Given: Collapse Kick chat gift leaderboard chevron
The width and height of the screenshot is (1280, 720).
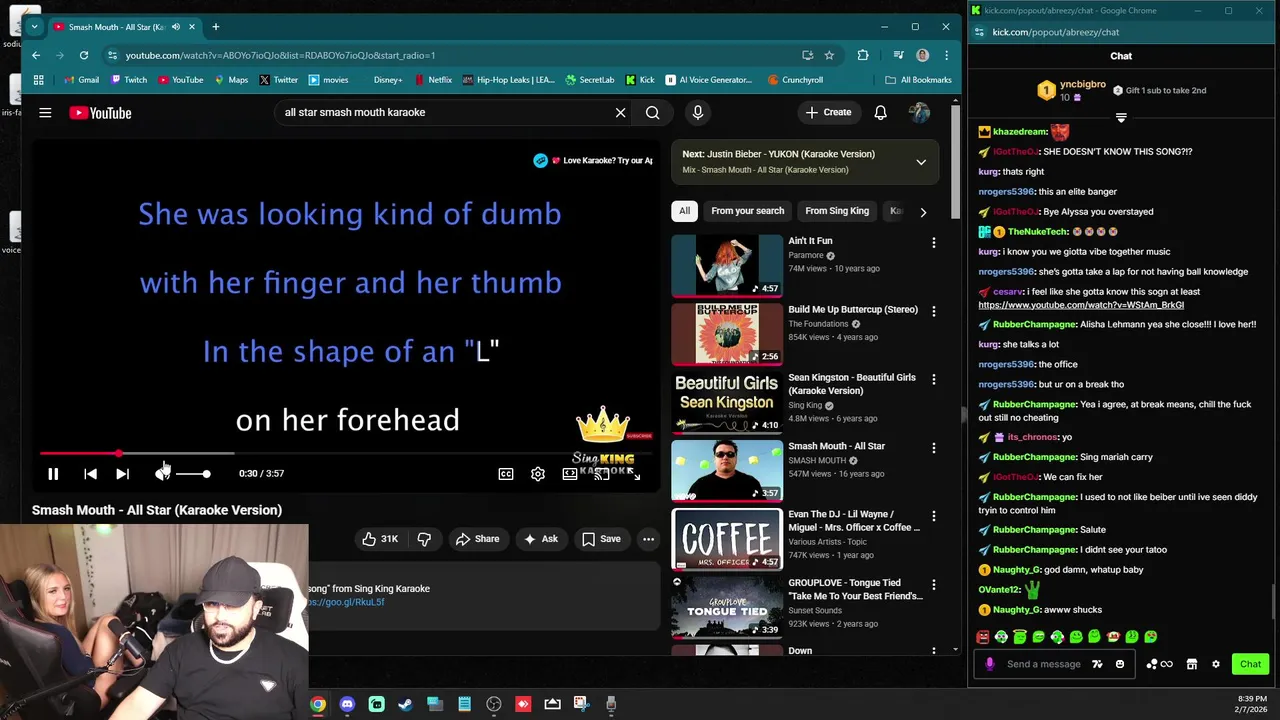Looking at the screenshot, I should point(1121,118).
